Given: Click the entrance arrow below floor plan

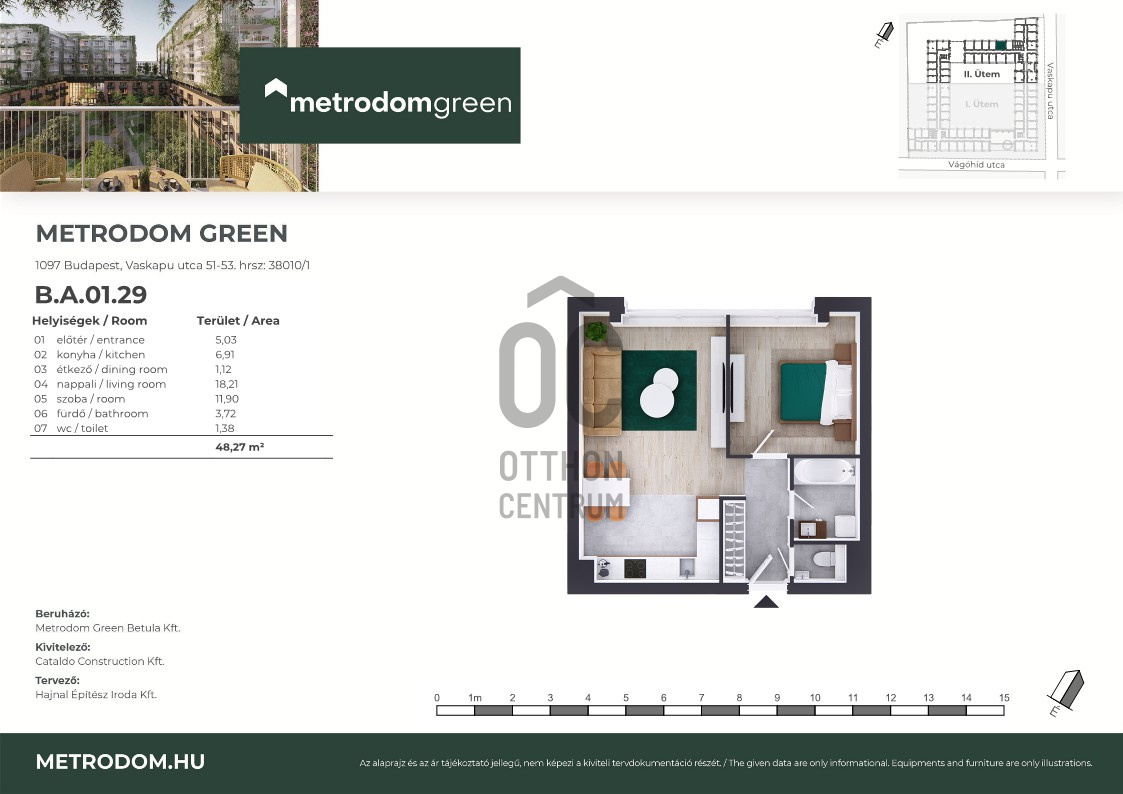Looking at the screenshot, I should point(766,602).
